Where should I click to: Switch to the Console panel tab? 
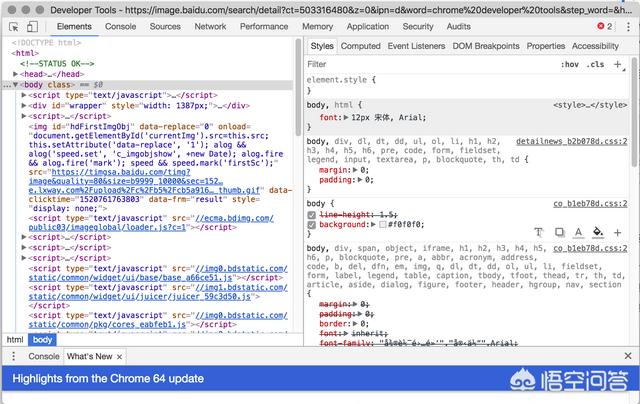[120, 27]
